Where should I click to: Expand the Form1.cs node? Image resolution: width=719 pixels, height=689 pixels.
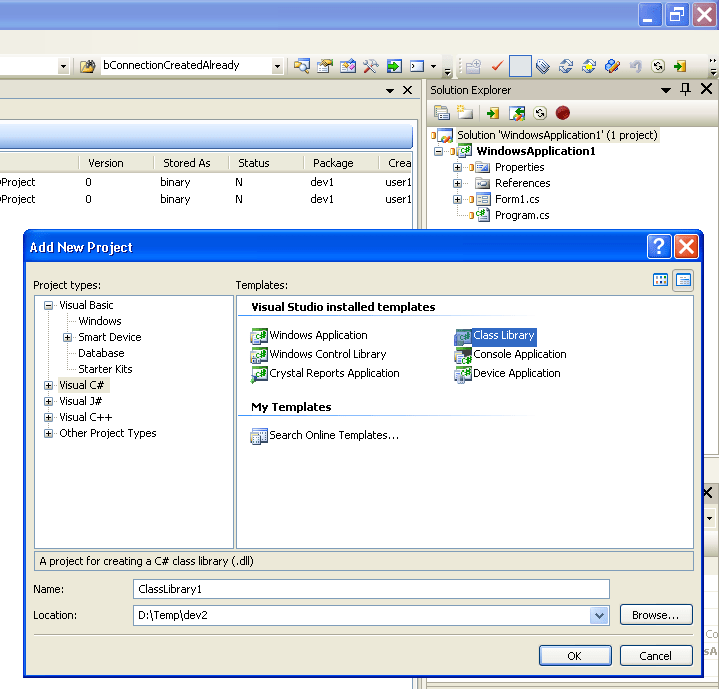click(x=457, y=199)
